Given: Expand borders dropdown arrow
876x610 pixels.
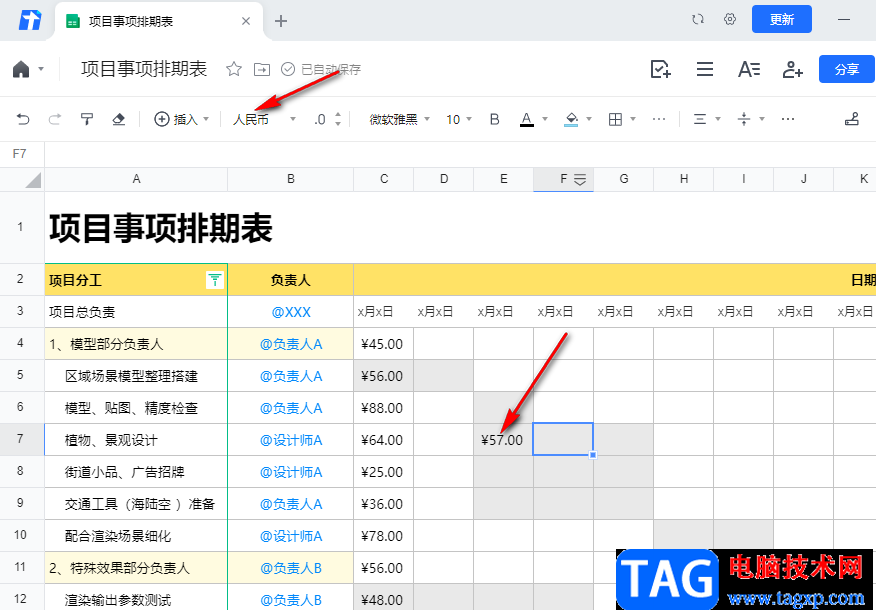Looking at the screenshot, I should [633, 119].
